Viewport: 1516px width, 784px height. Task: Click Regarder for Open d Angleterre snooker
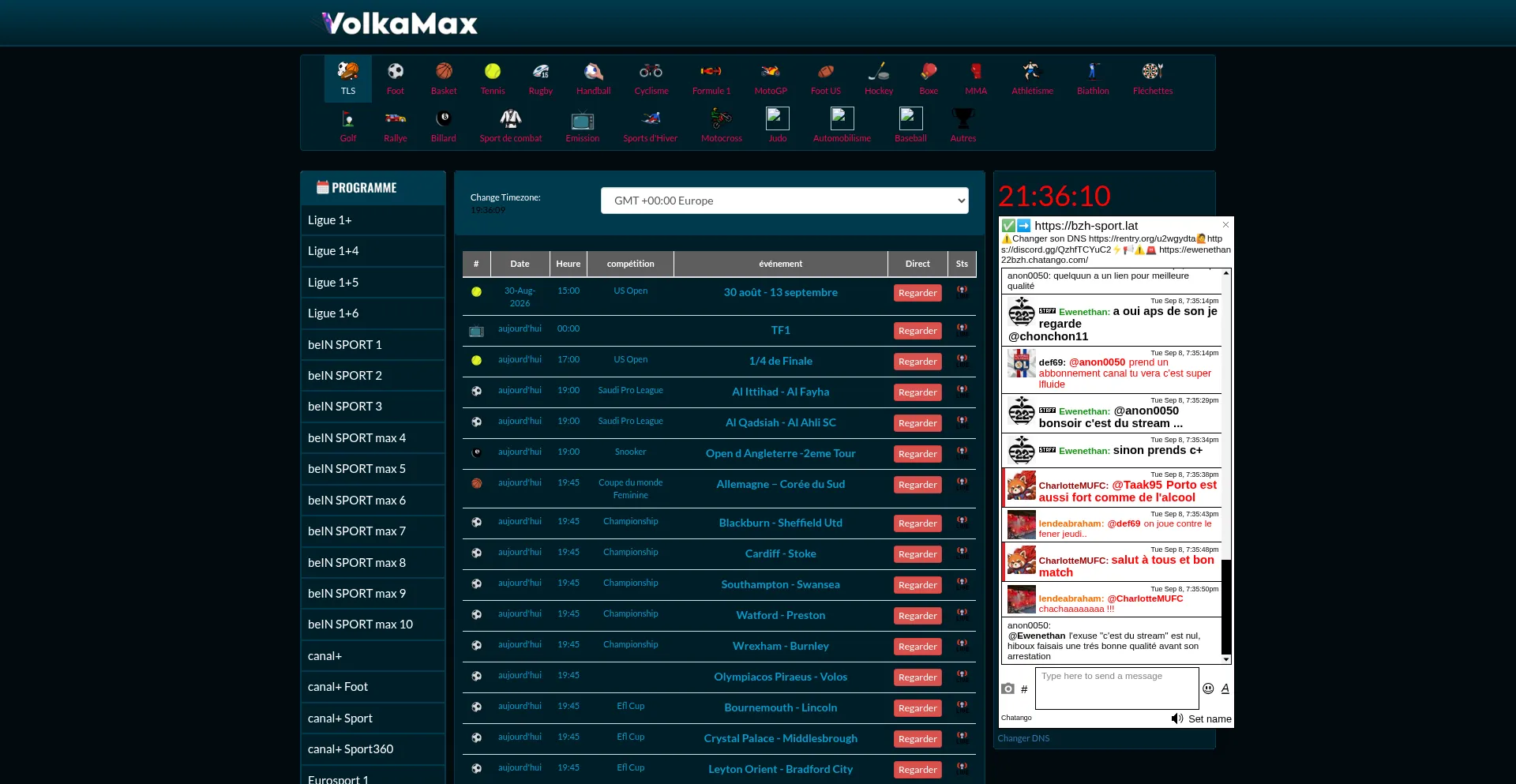[917, 454]
